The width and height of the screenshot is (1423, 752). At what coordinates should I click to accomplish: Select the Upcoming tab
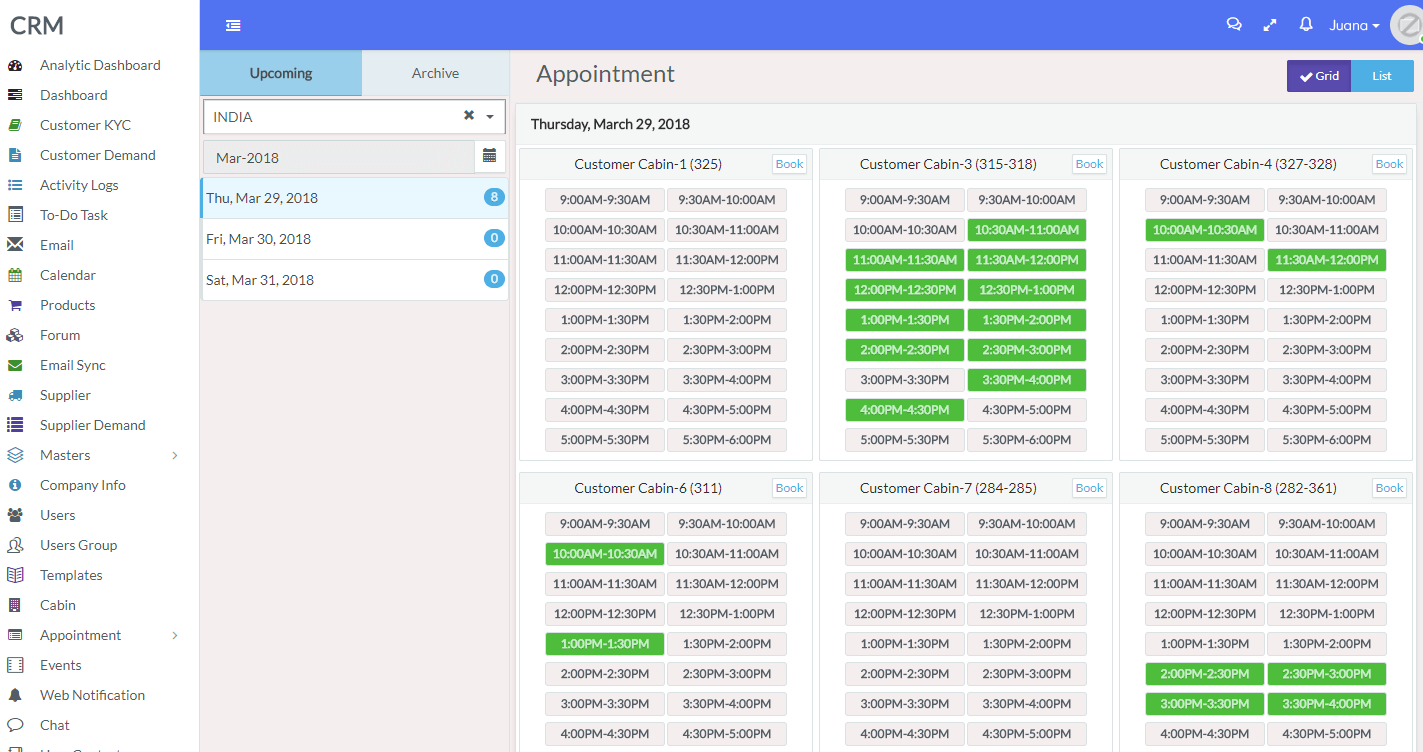281,73
